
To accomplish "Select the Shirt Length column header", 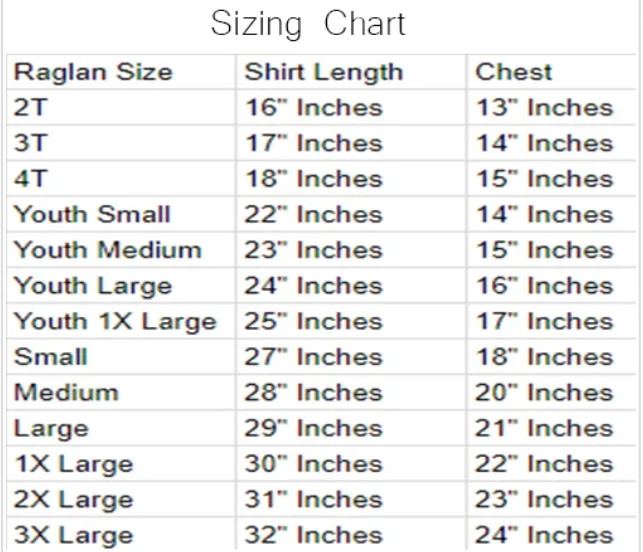I will pos(324,73).
